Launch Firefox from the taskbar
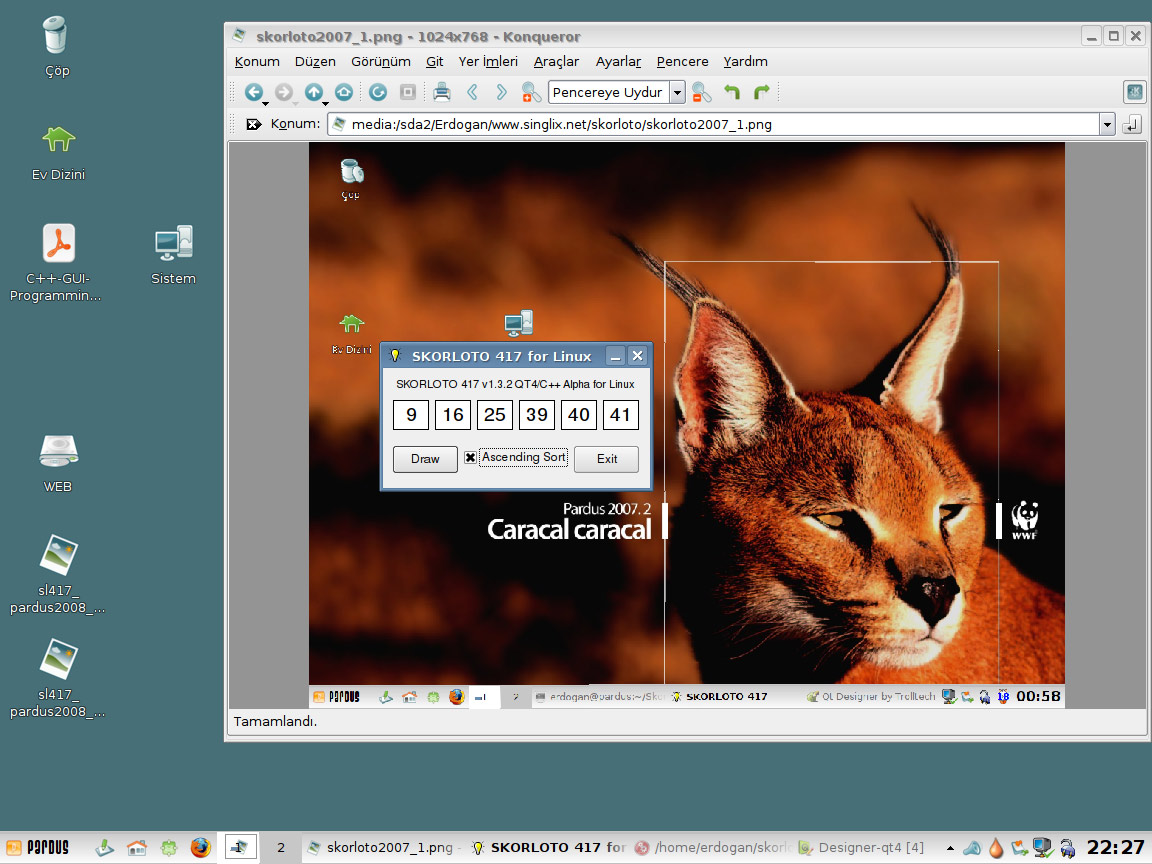The height and width of the screenshot is (864, 1152). coord(201,847)
